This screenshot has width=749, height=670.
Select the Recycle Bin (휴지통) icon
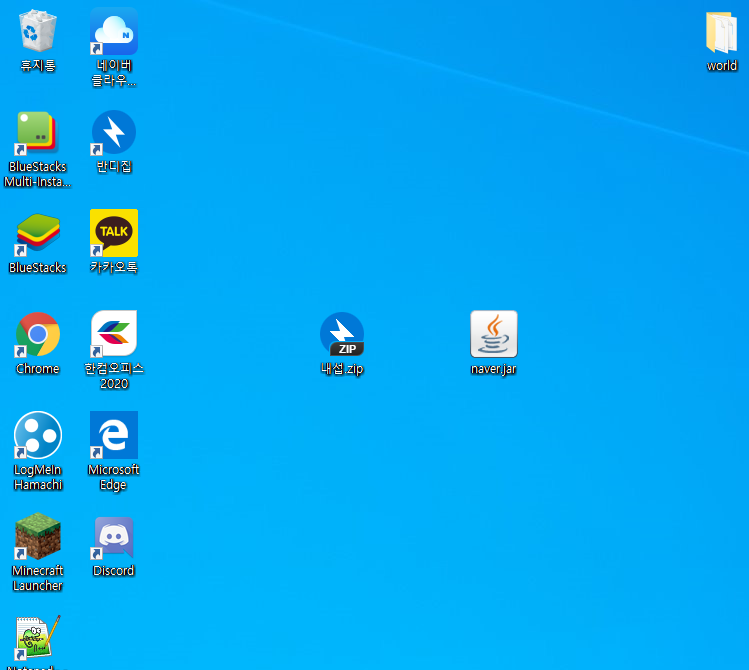38,31
